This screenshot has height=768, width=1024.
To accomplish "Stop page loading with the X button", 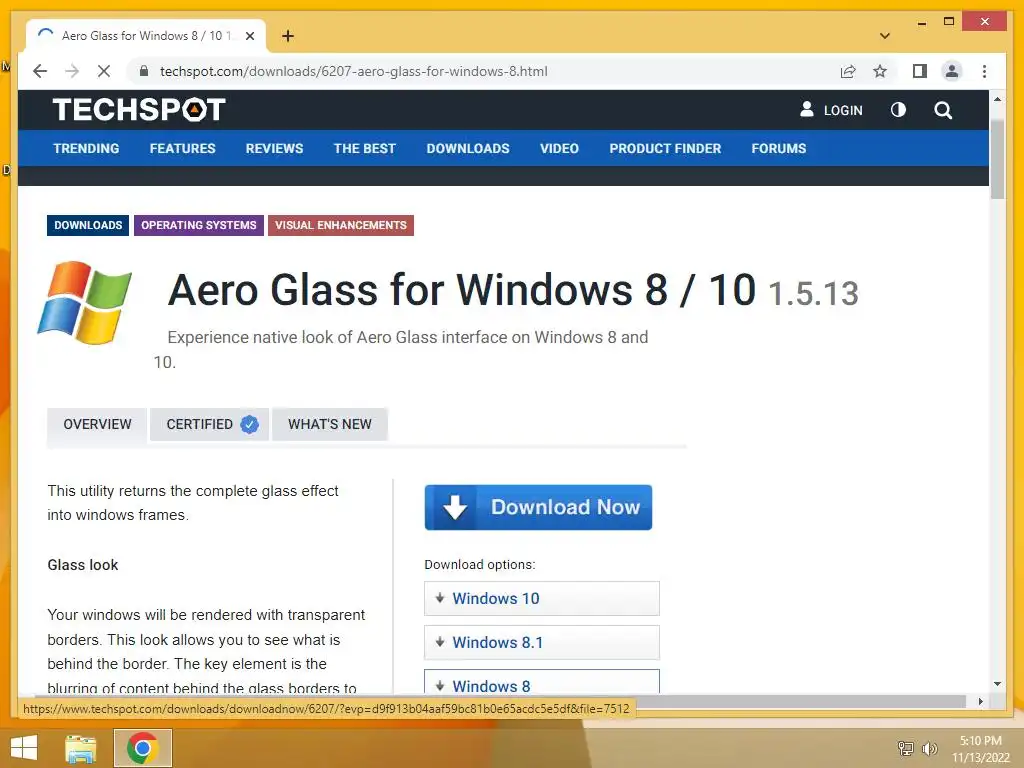I will tap(104, 71).
